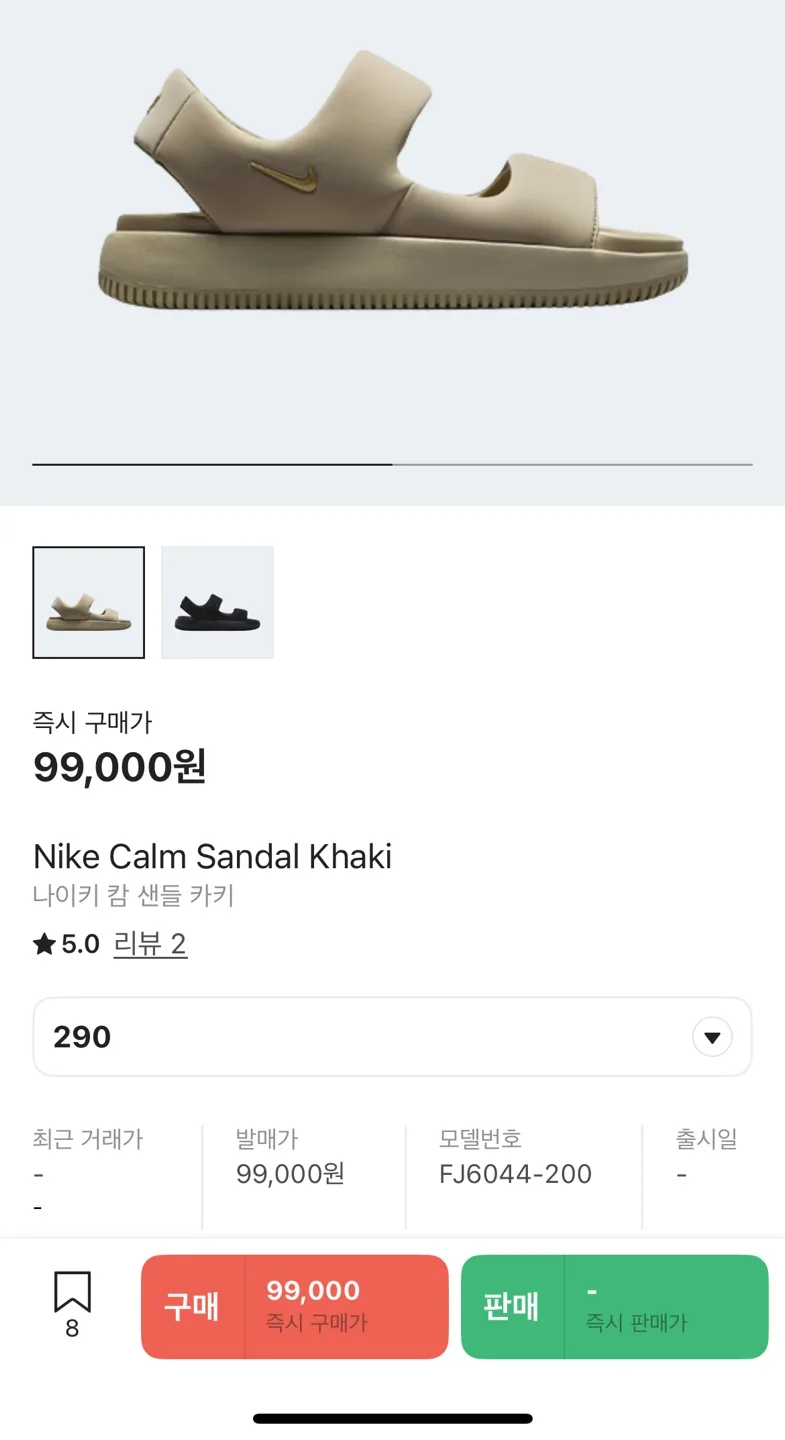
Task: Switch to the black sandal thumbnail
Action: coord(217,602)
